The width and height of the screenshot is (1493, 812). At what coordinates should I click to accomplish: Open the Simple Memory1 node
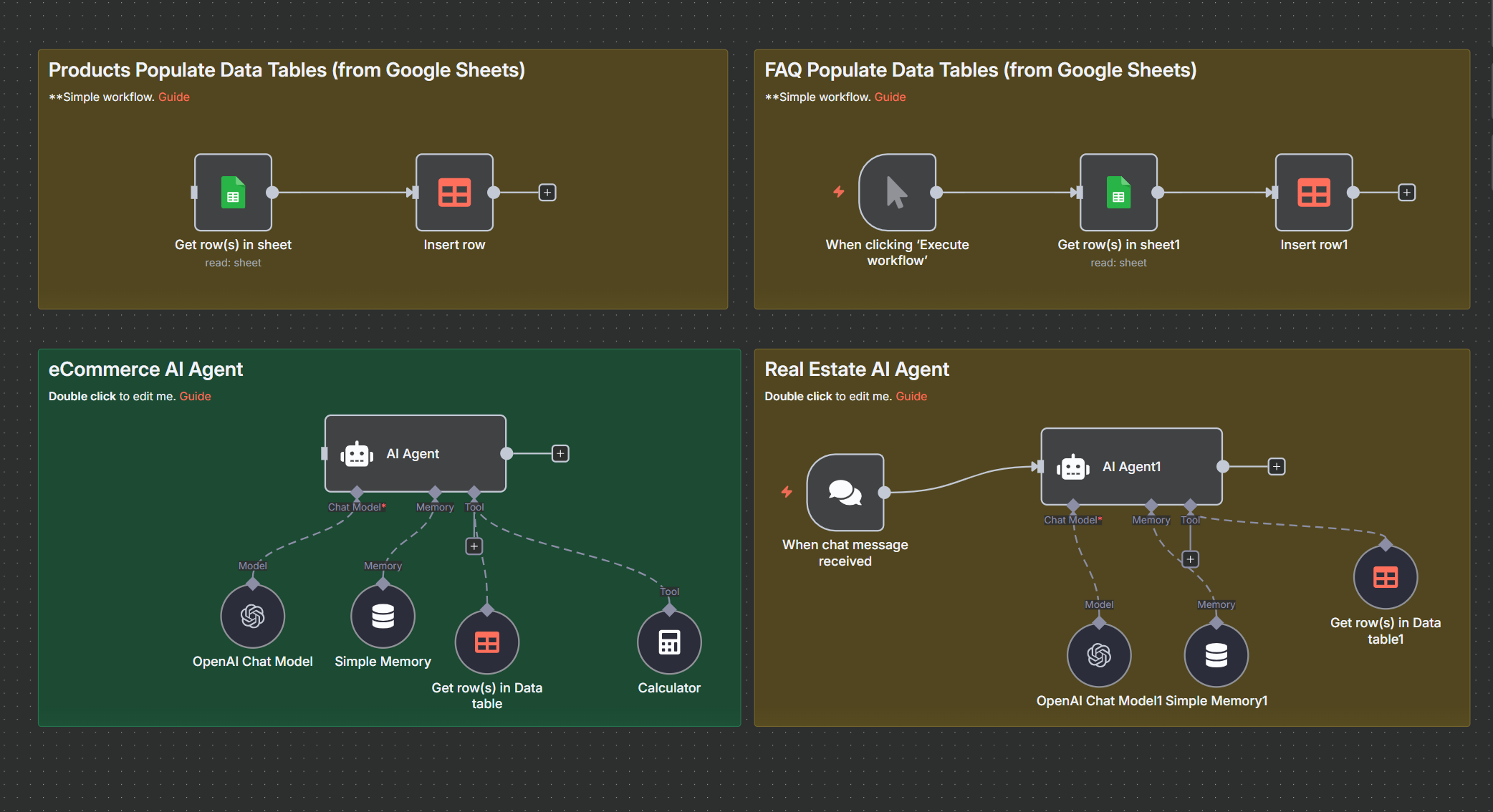pos(1216,655)
